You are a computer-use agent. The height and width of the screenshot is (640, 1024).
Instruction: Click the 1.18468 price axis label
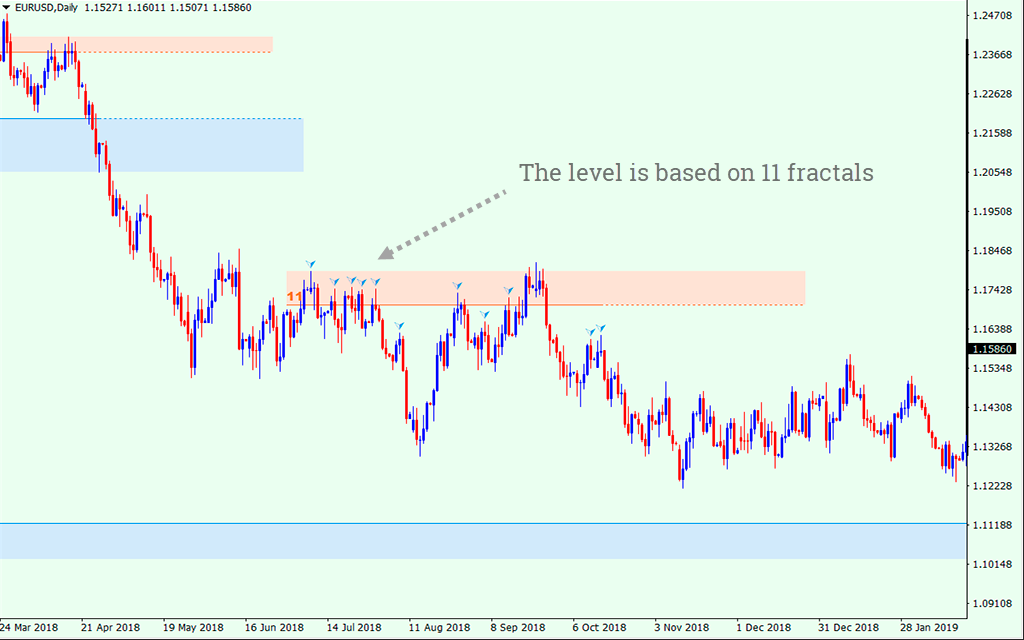[x=992, y=251]
